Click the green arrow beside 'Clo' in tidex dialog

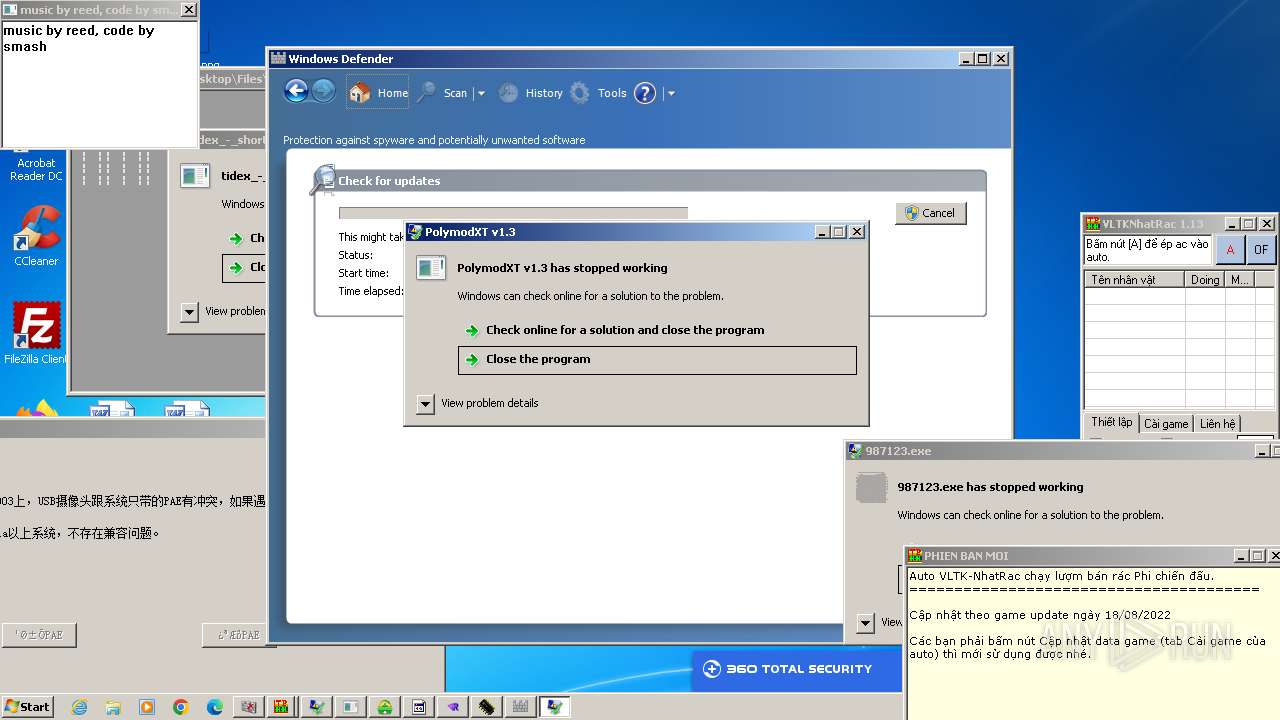pyautogui.click(x=235, y=268)
